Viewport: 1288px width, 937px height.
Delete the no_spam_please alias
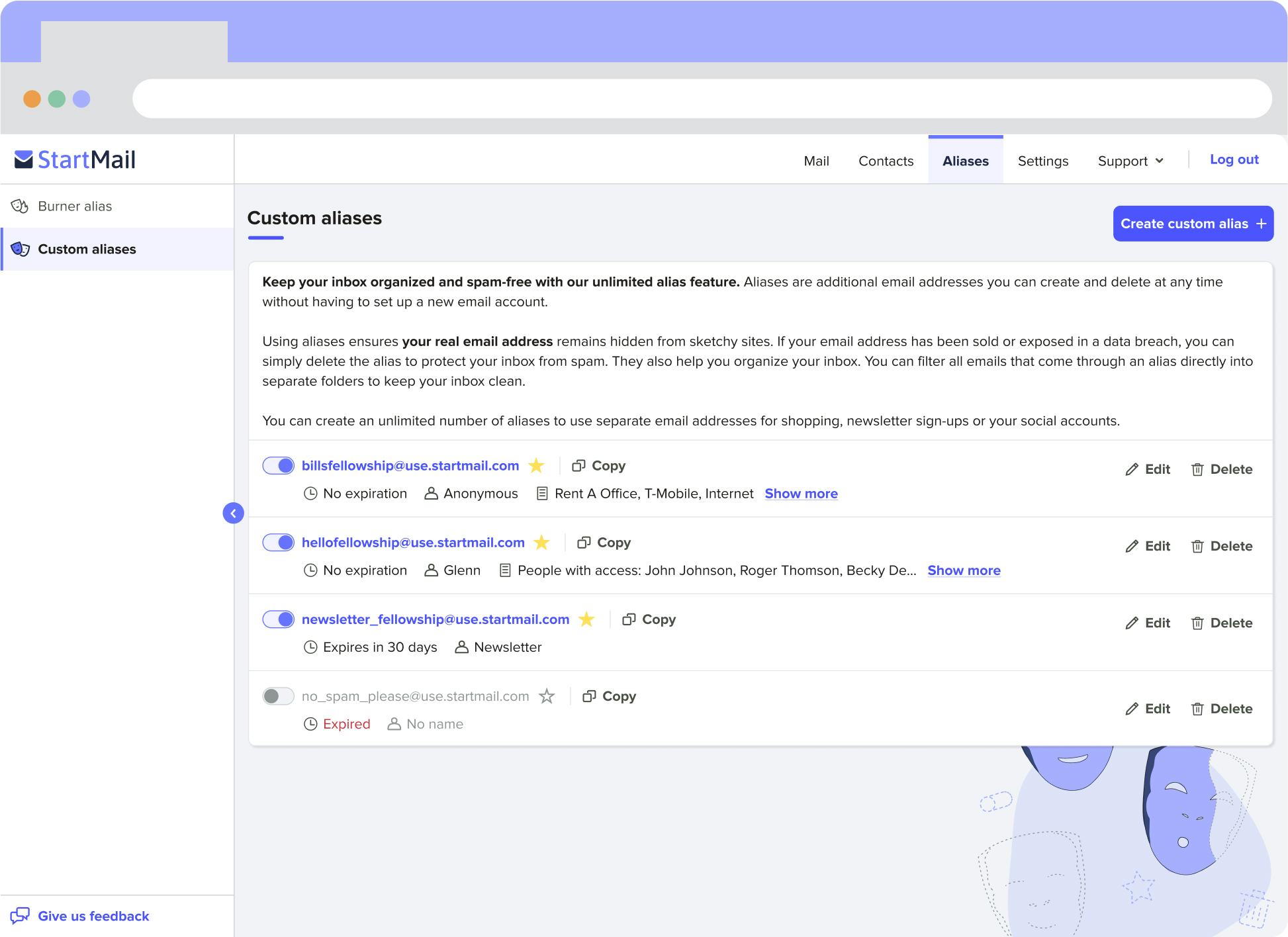1222,708
